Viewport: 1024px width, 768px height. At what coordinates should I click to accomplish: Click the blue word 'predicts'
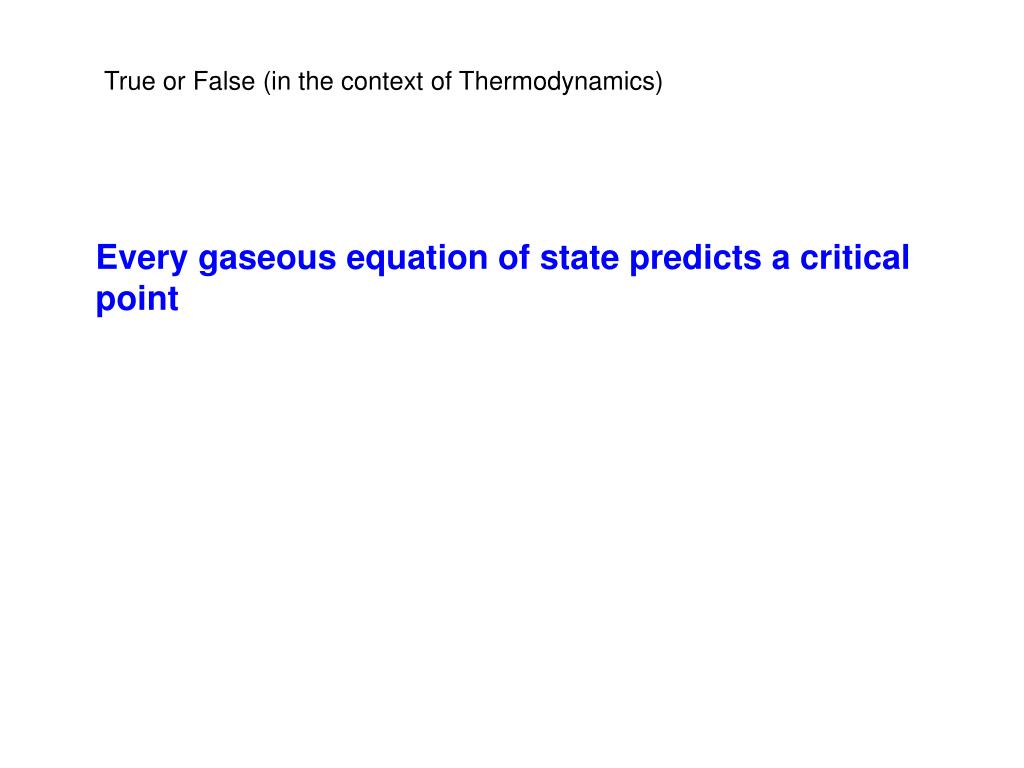tap(695, 259)
